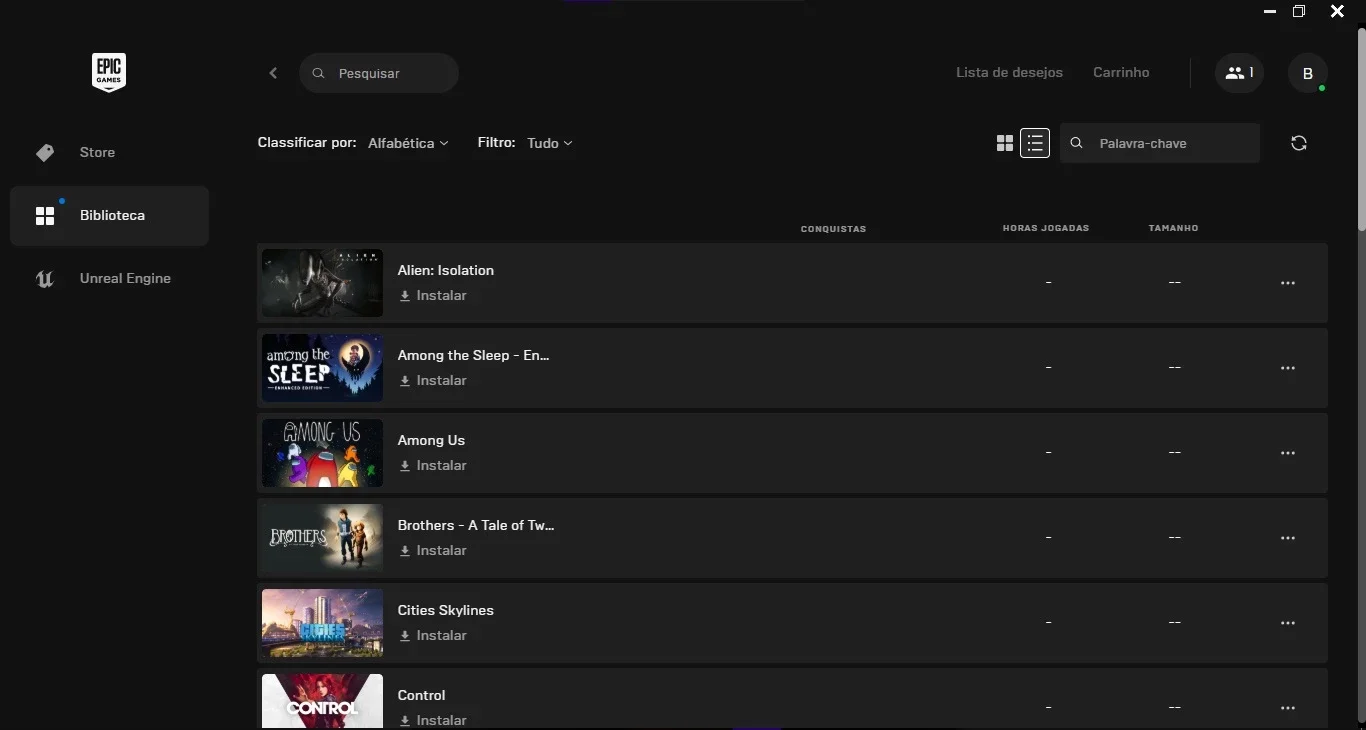Open the Classificar por Alfabética dropdown

(408, 143)
